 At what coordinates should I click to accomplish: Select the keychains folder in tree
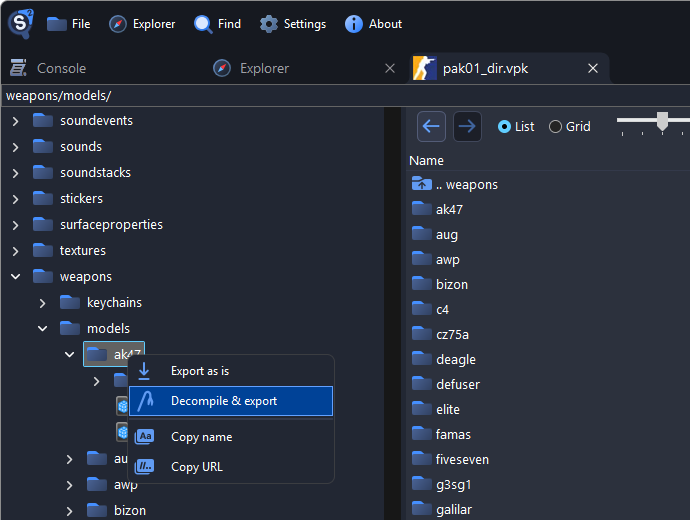coord(101,302)
